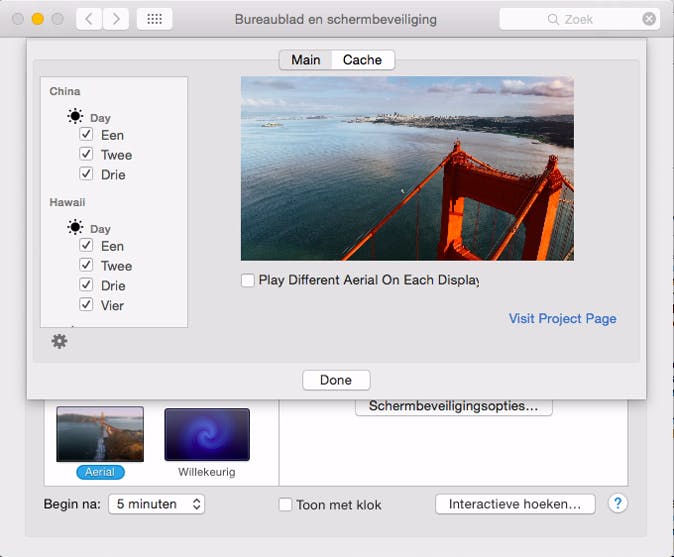Open the Visit Project Page link
The image size is (674, 557).
[562, 319]
